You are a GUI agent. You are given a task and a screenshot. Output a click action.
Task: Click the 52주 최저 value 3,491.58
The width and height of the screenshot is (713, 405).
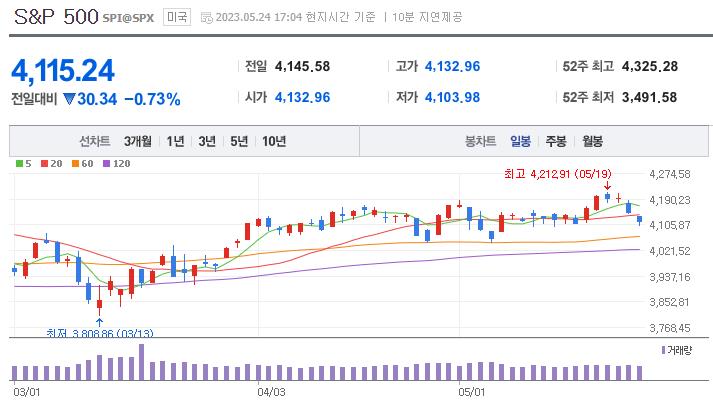coord(649,97)
